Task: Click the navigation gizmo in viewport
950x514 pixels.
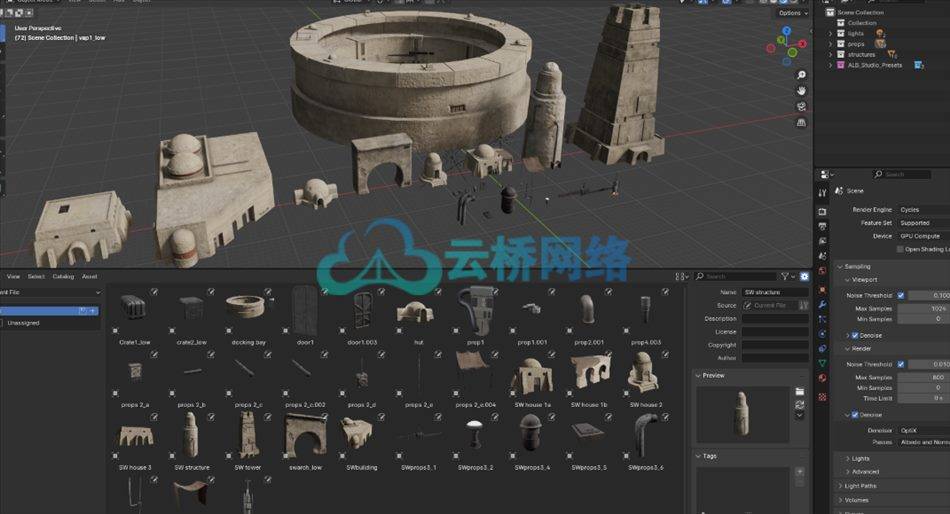Action: pos(786,45)
